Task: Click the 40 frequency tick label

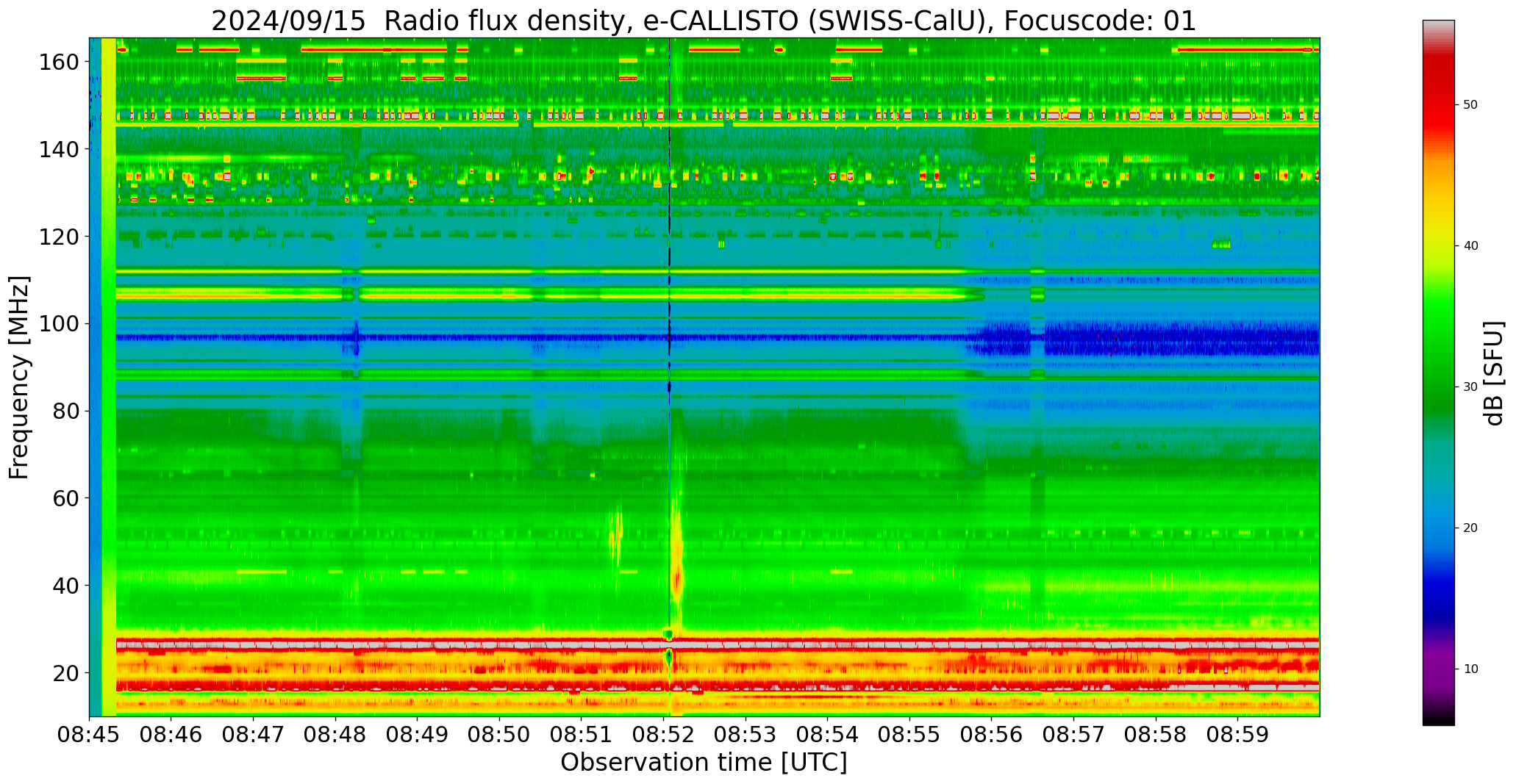Action: [66, 586]
